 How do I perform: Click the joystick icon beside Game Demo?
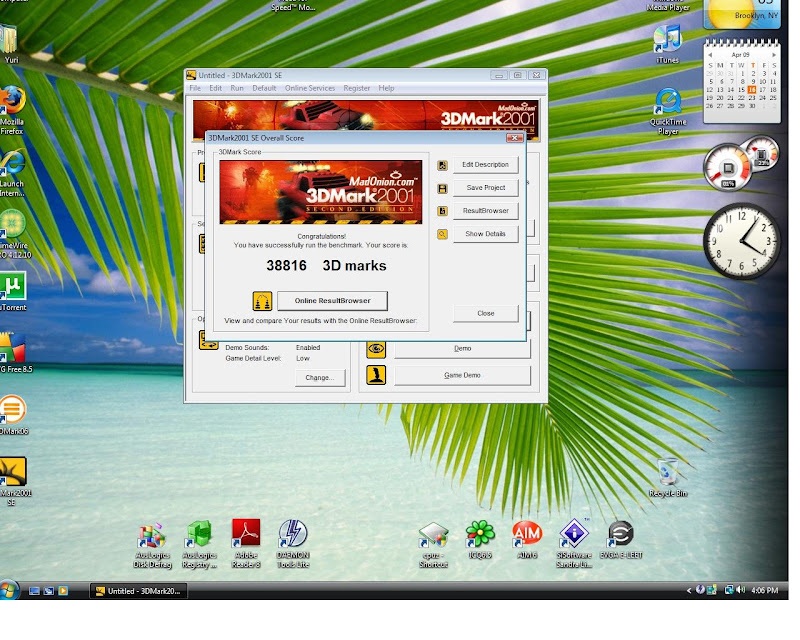click(x=376, y=376)
